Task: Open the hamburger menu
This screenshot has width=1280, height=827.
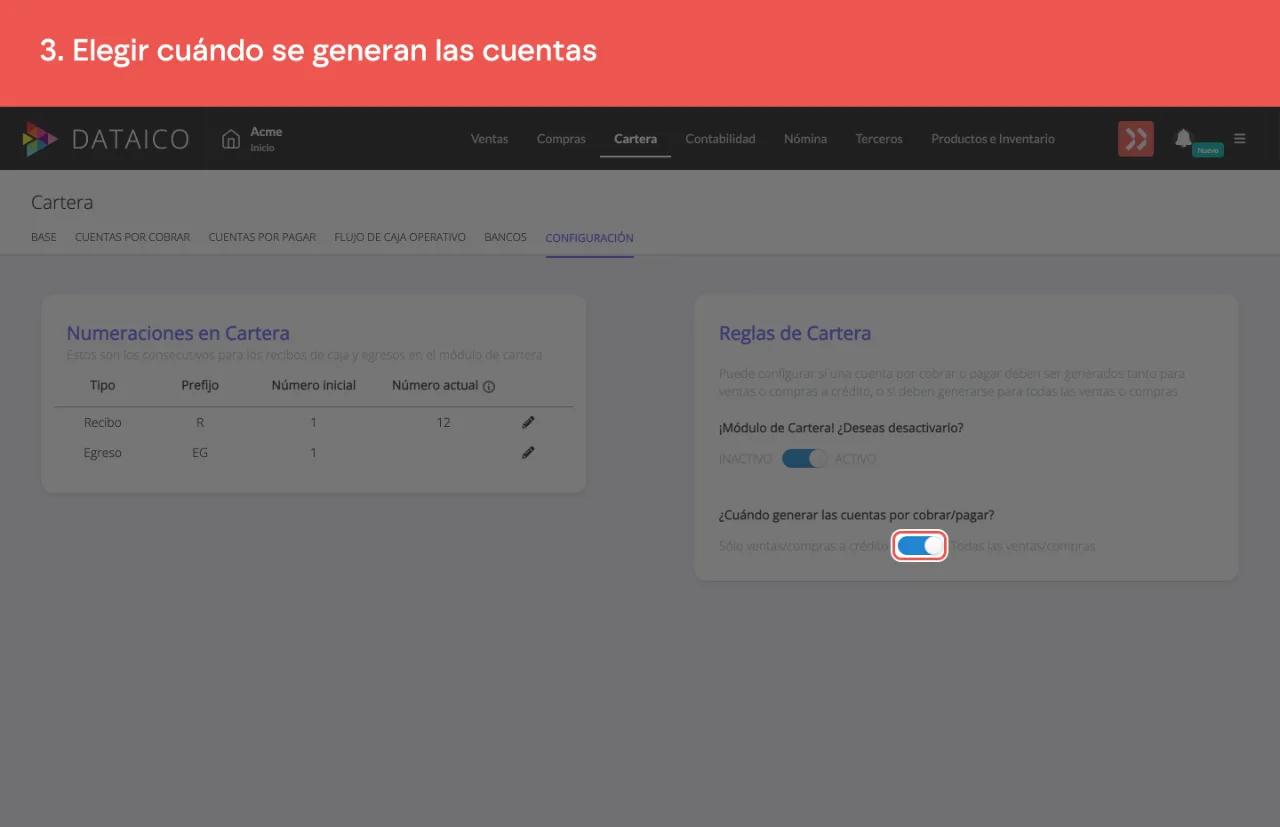Action: coord(1240,138)
